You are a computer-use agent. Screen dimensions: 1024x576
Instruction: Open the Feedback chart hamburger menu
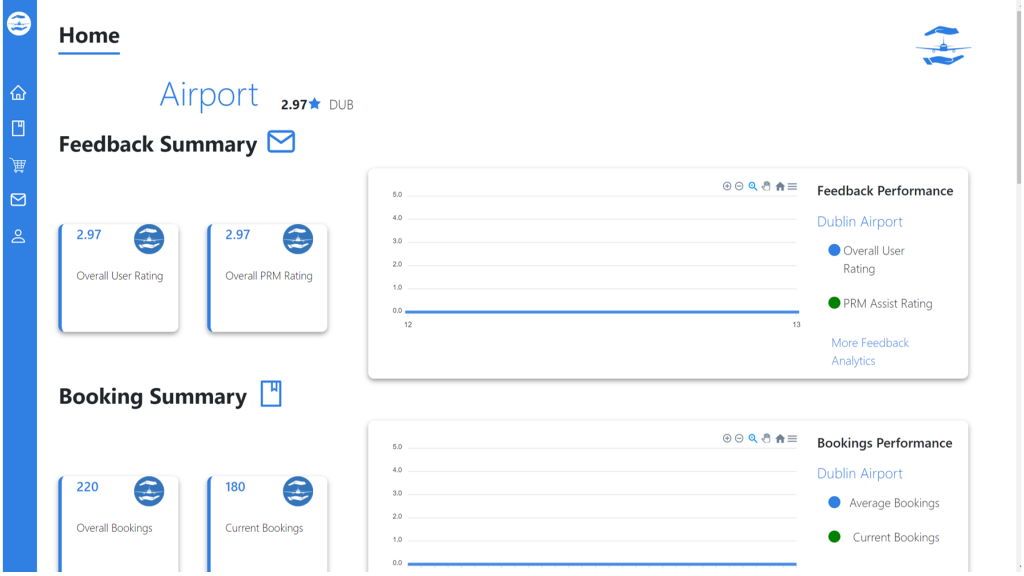pyautogui.click(x=793, y=186)
